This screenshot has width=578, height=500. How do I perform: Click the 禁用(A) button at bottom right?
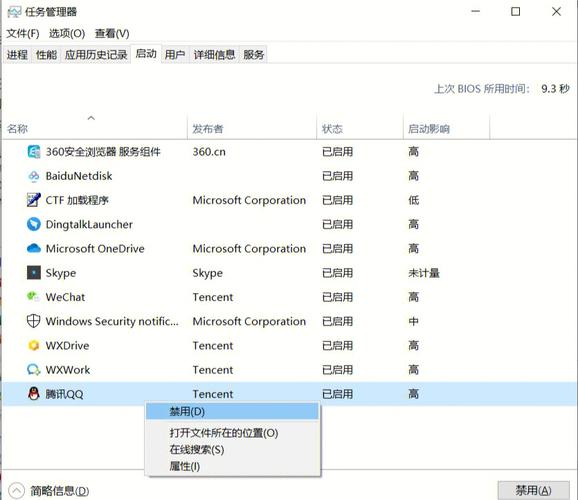[x=533, y=491]
